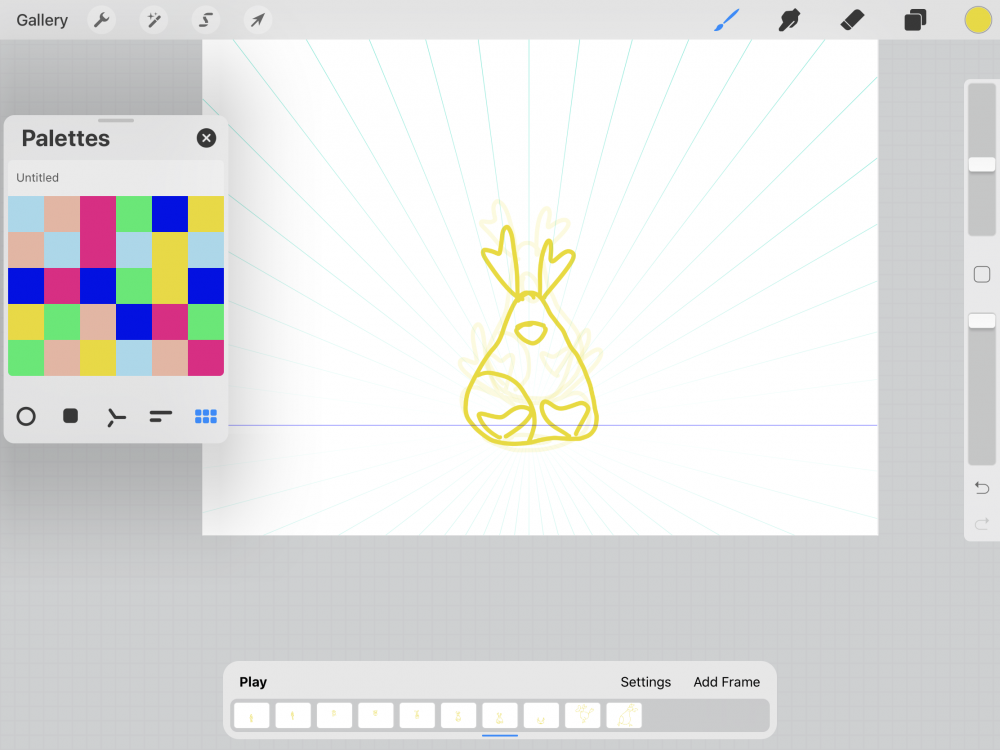Select the sixth frame thumbnail in timeline
The image size is (1000, 750).
coord(459,716)
